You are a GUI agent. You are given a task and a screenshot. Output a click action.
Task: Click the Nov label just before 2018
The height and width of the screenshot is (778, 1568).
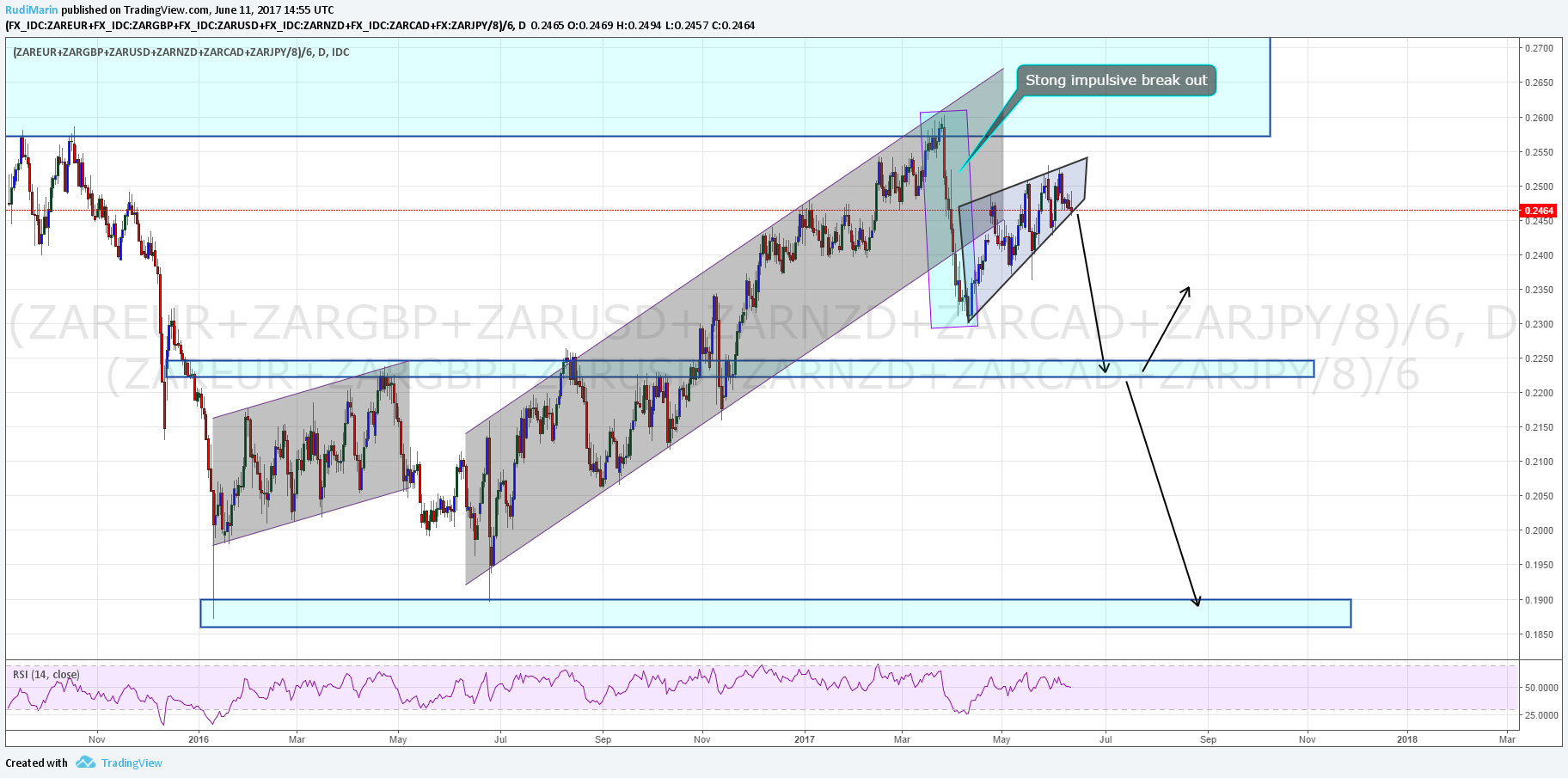tap(1308, 739)
